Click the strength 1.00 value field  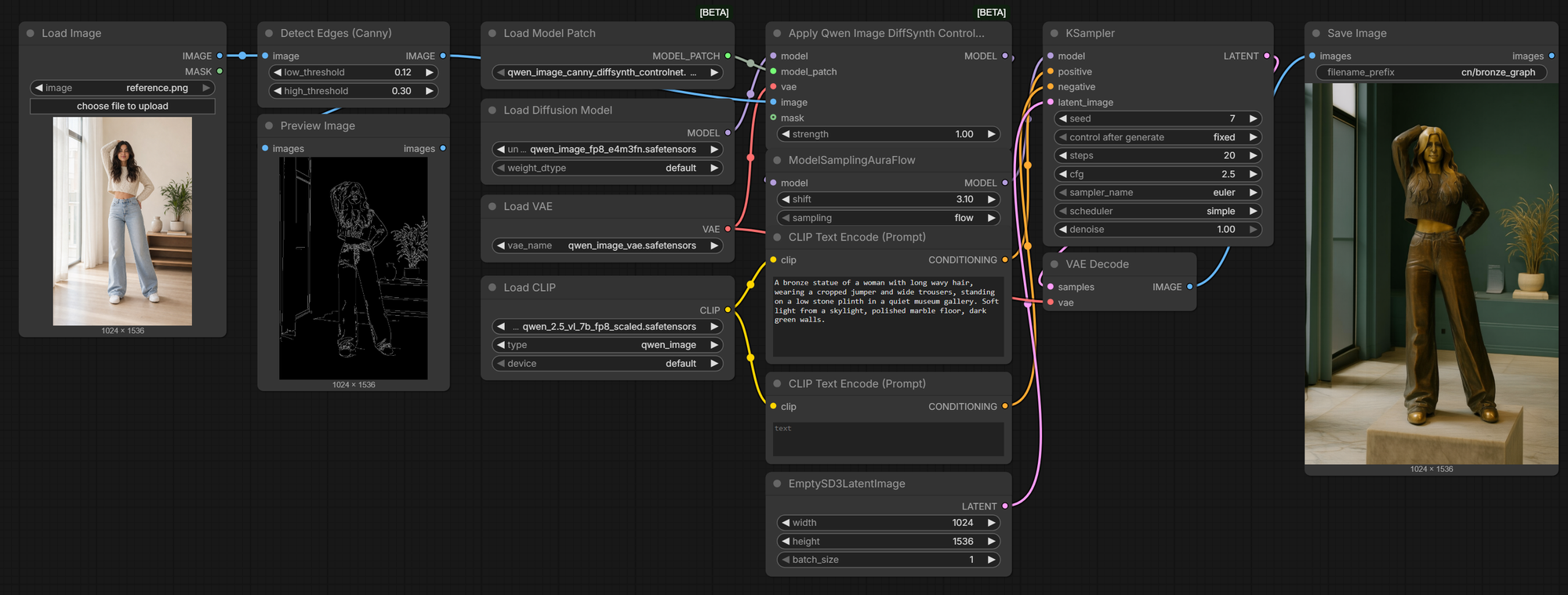pos(888,134)
